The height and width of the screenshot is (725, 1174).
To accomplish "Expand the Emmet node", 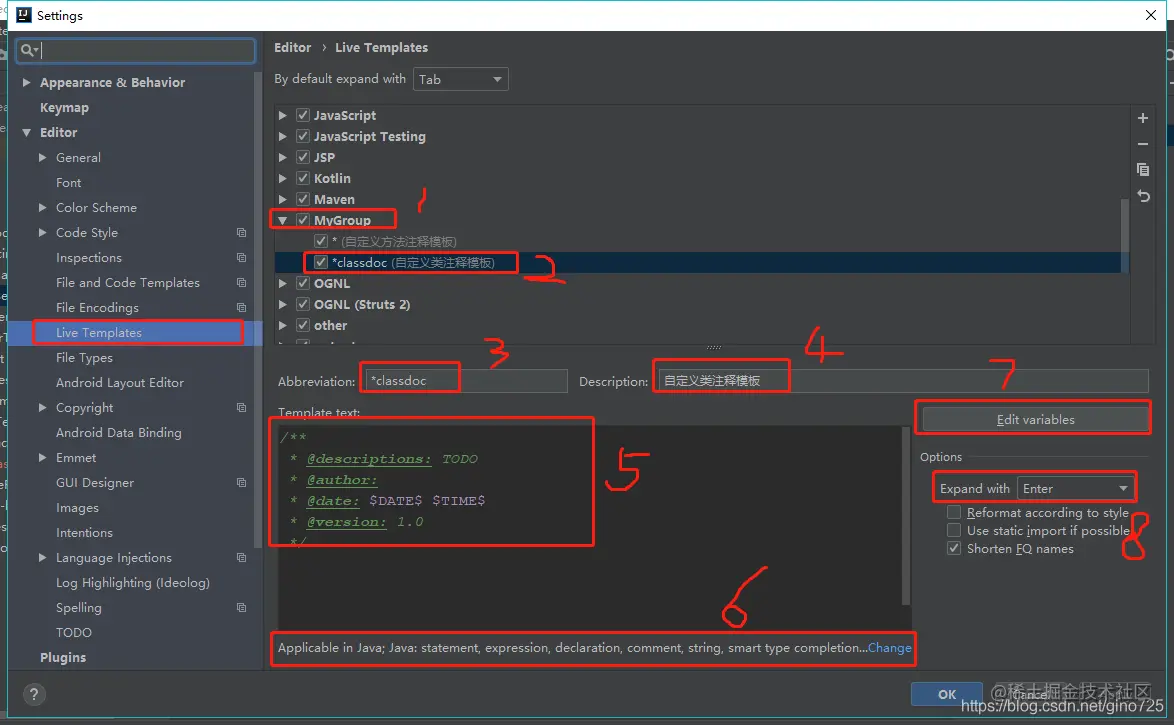I will tap(43, 458).
